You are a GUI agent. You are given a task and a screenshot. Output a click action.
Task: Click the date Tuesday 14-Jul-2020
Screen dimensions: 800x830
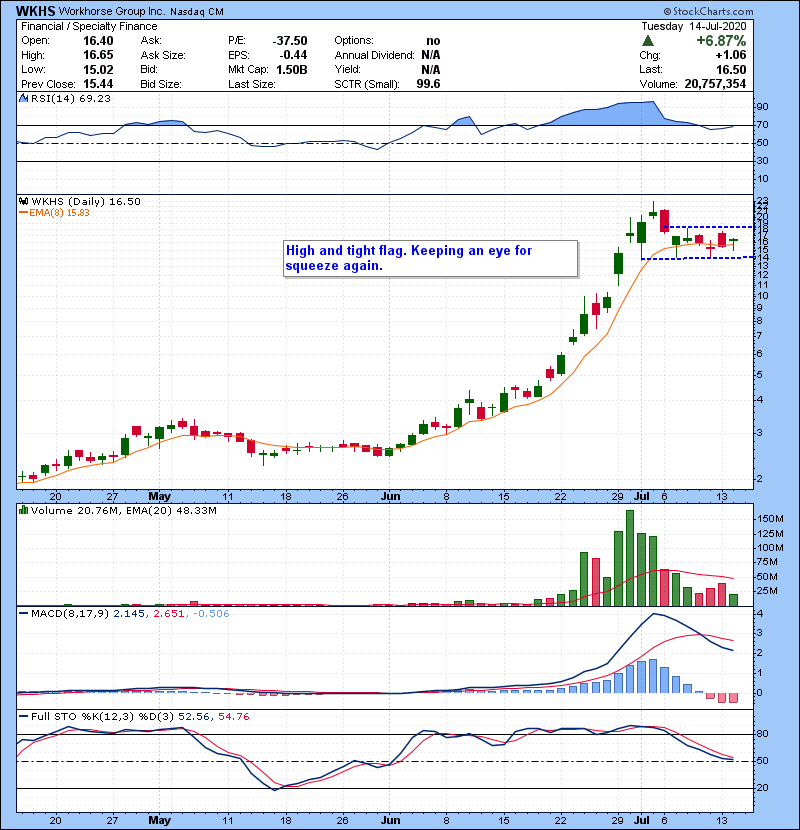click(694, 26)
